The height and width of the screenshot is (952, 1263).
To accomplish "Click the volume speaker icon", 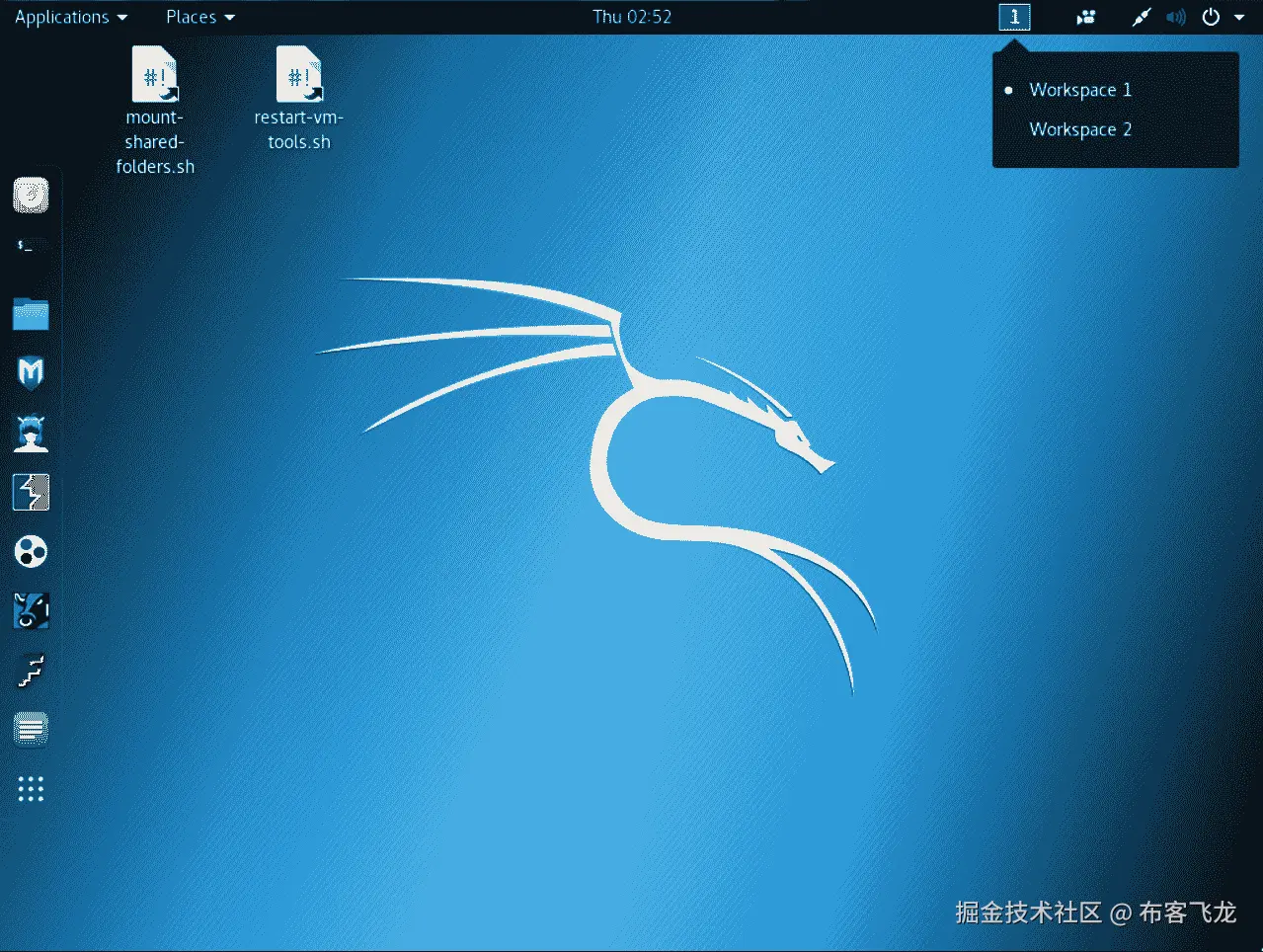I will coord(1175,17).
